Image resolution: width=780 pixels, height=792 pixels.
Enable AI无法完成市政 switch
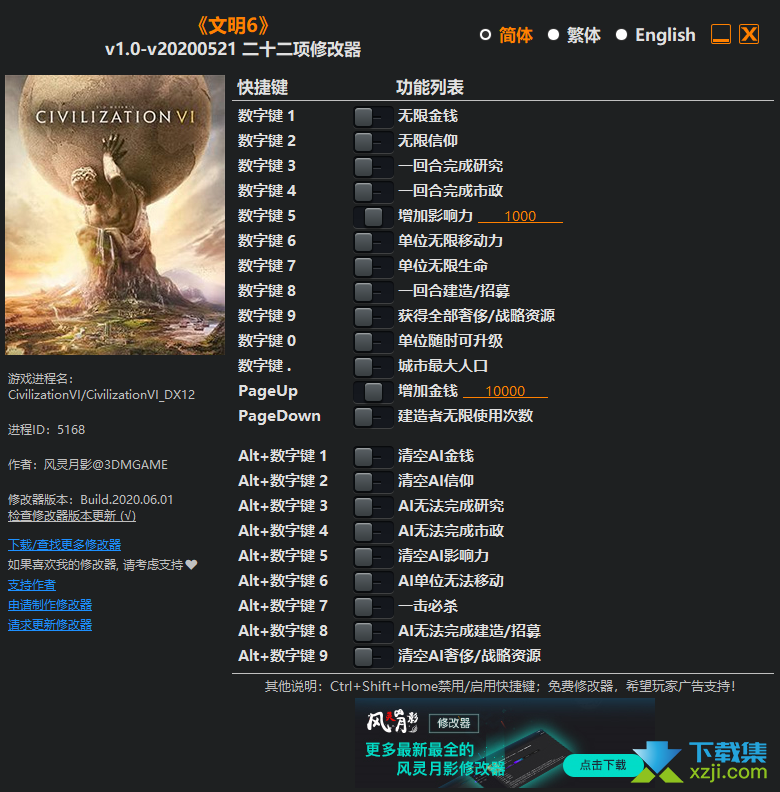(x=373, y=531)
